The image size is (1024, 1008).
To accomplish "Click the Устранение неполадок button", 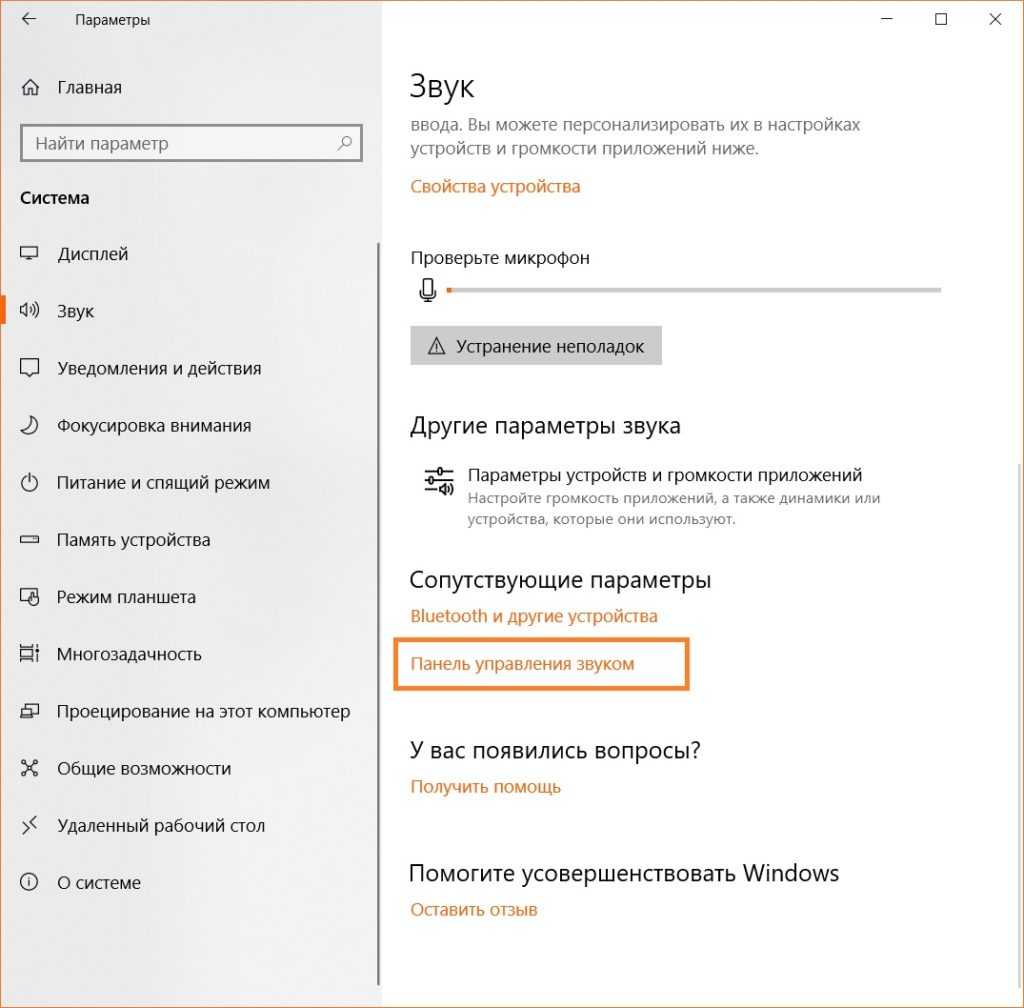I will 536,345.
